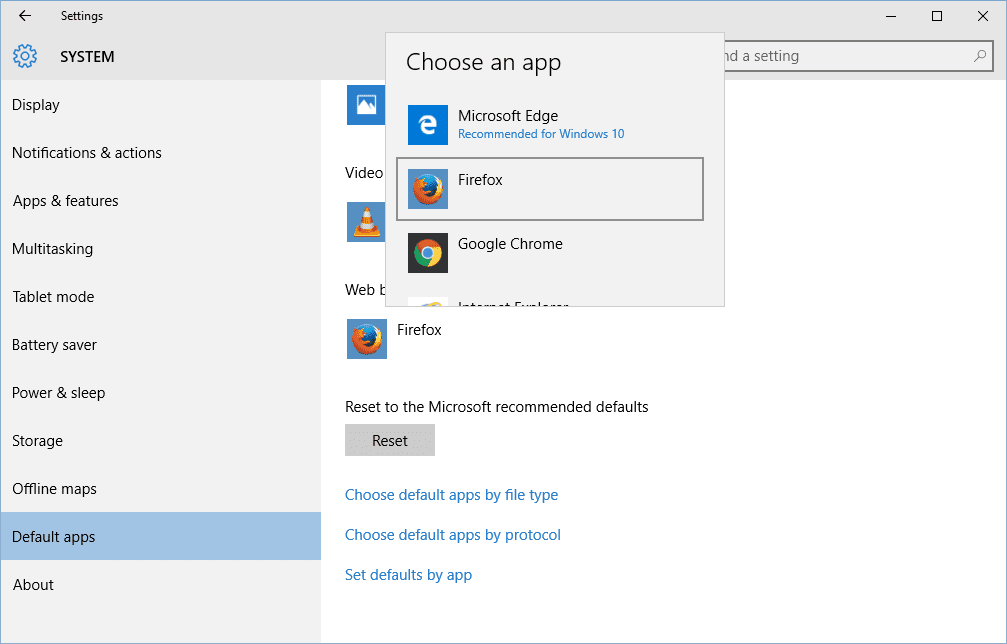Click the Set defaults by app link
The width and height of the screenshot is (1007, 644).
[x=408, y=575]
